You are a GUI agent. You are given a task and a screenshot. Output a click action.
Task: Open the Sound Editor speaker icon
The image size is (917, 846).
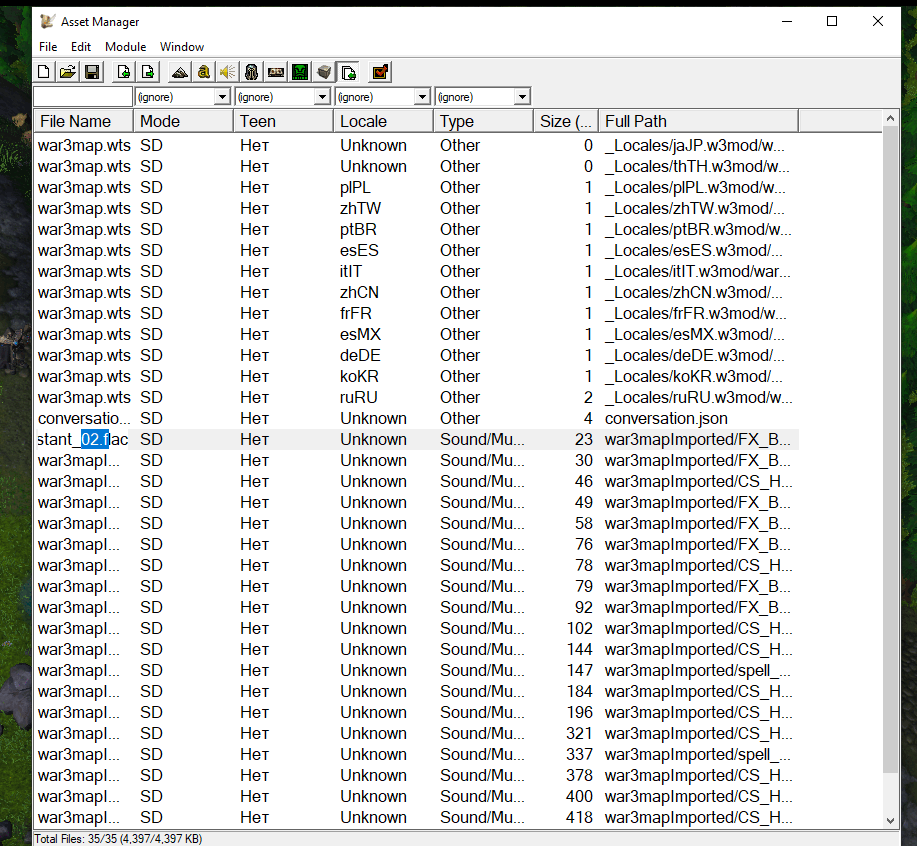coord(227,72)
